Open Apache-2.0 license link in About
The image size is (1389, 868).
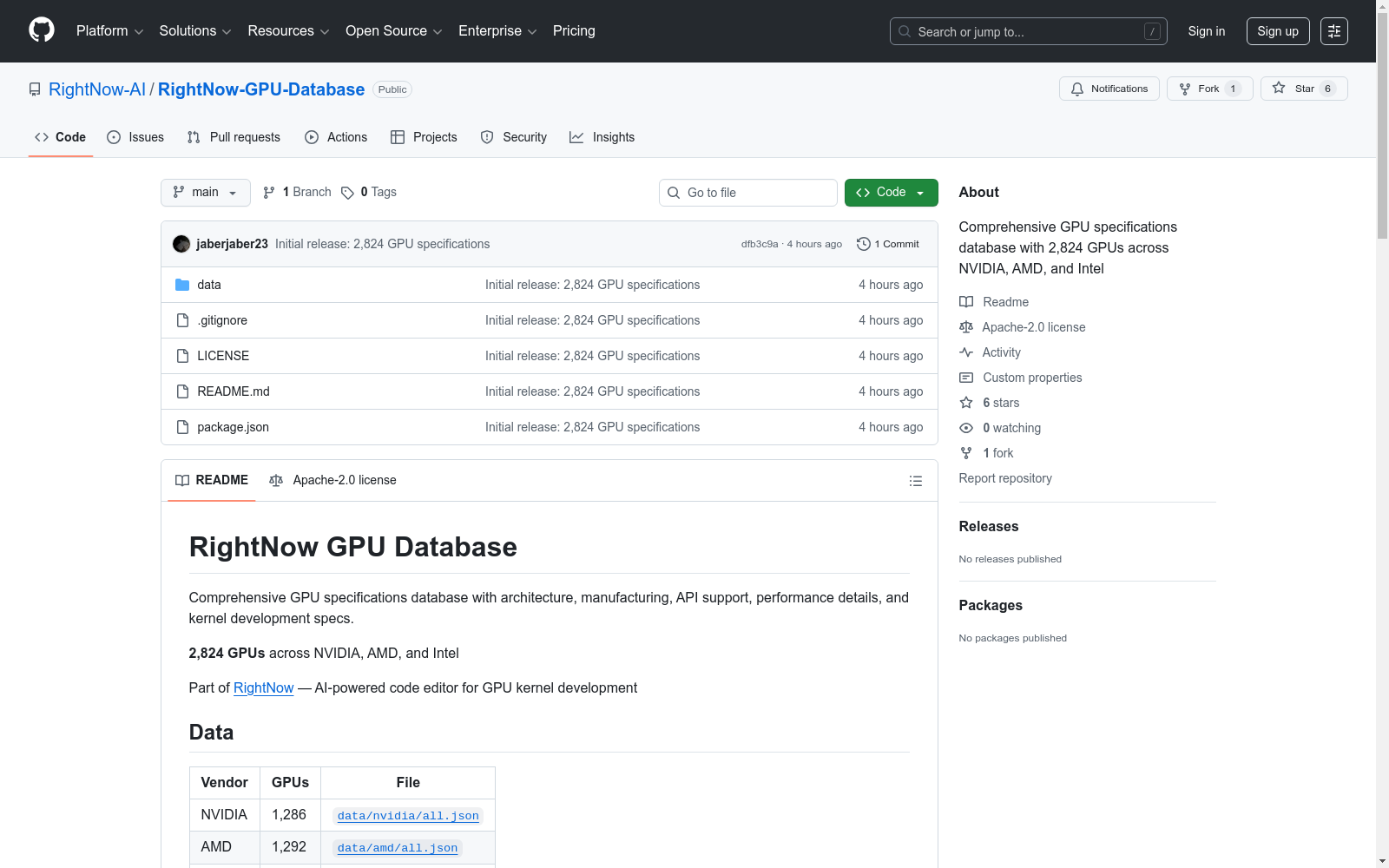[x=1023, y=327]
